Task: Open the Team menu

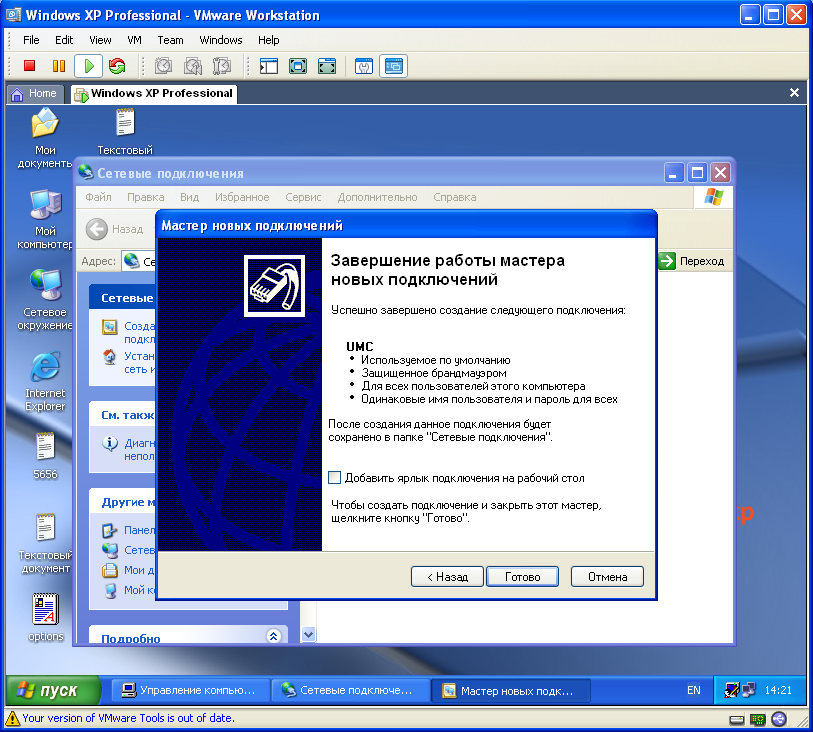Action: 170,40
